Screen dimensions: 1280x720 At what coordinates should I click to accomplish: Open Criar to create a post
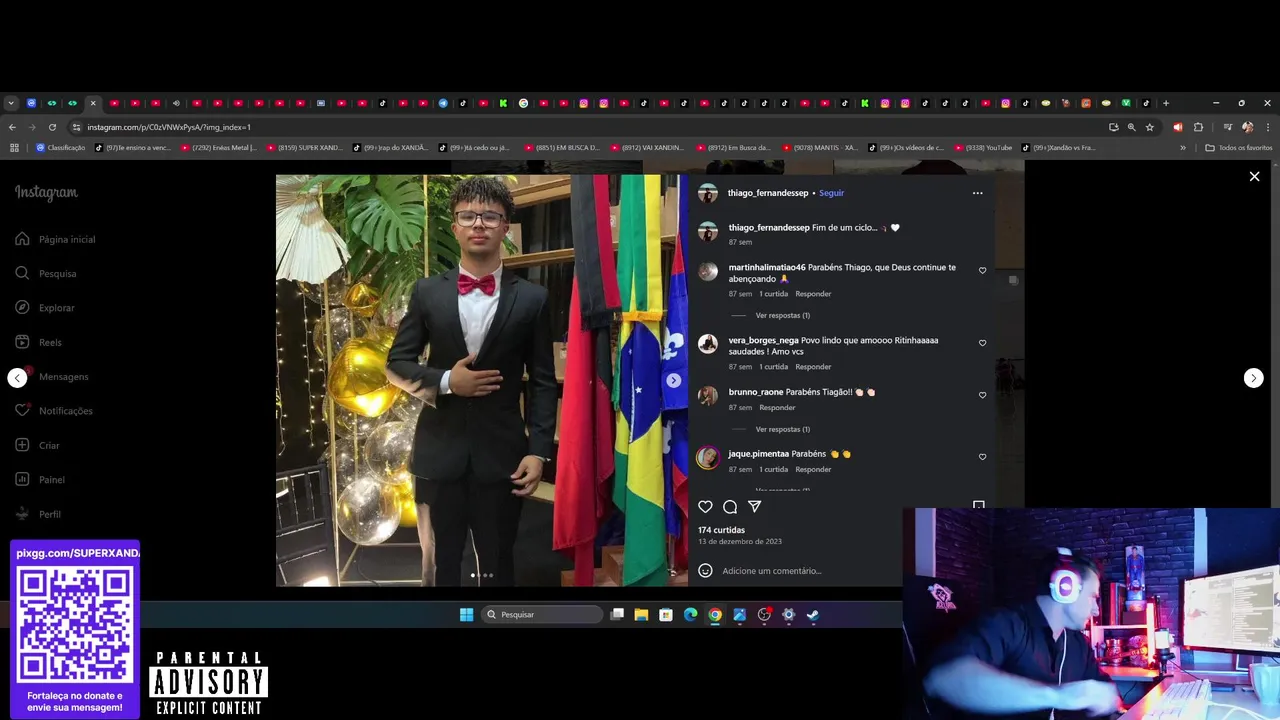pos(37,445)
